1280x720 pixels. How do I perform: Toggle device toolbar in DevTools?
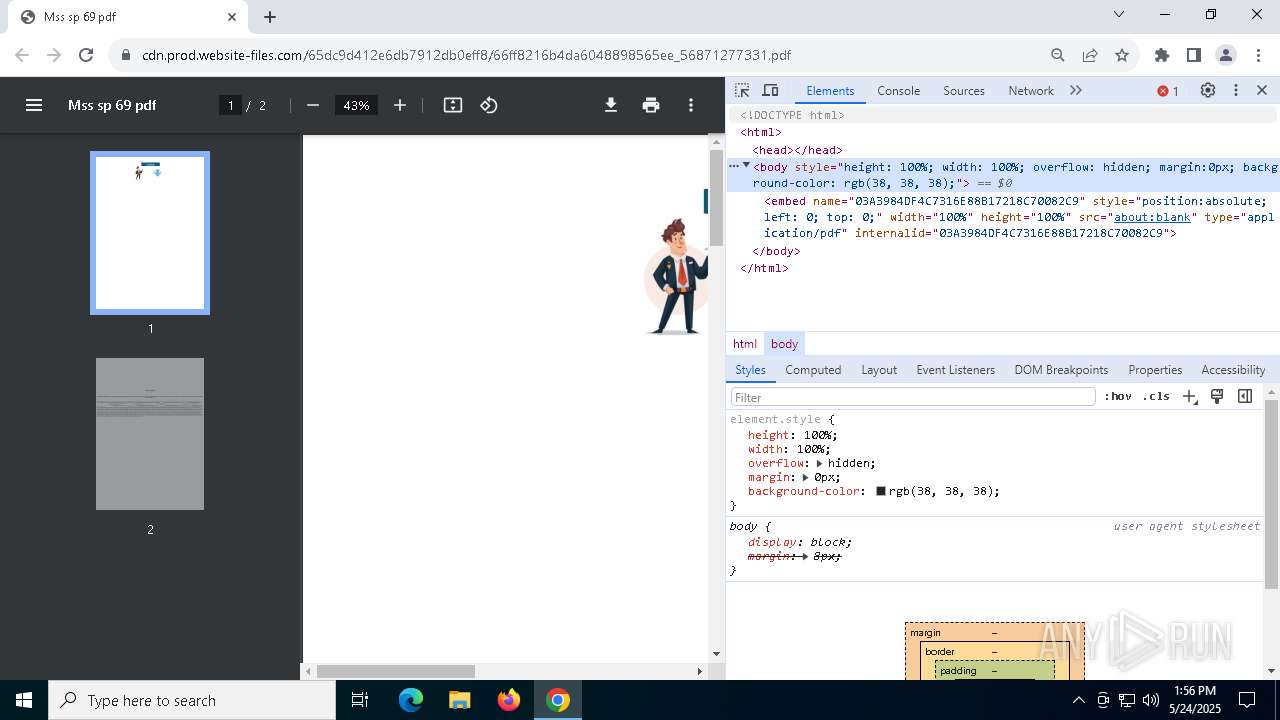point(770,90)
